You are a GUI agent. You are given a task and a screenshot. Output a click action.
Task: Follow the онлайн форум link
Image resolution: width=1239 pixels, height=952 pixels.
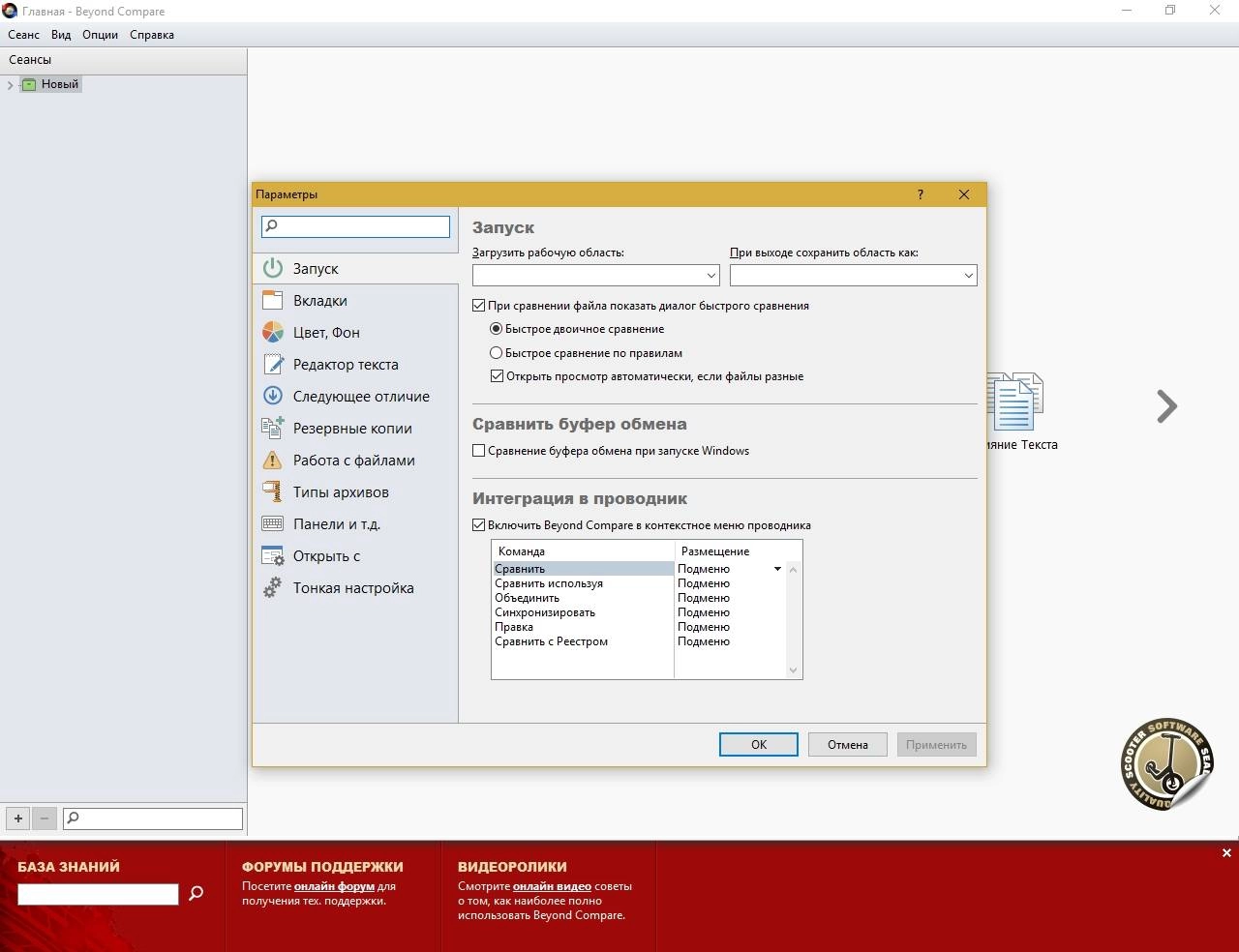coord(334,886)
